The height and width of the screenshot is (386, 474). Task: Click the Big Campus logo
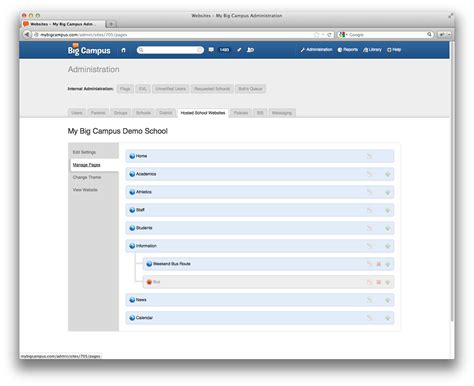point(89,50)
